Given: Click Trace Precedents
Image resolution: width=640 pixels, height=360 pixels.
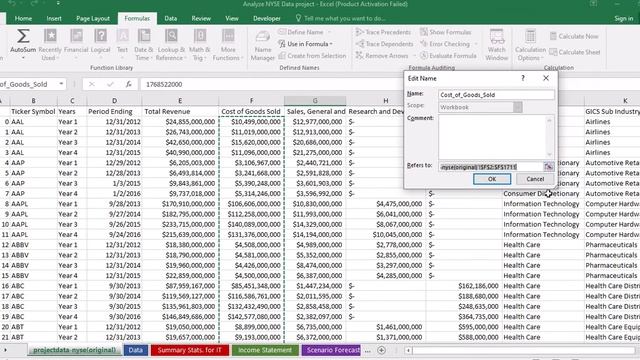Looking at the screenshot, I should click(x=383, y=32).
